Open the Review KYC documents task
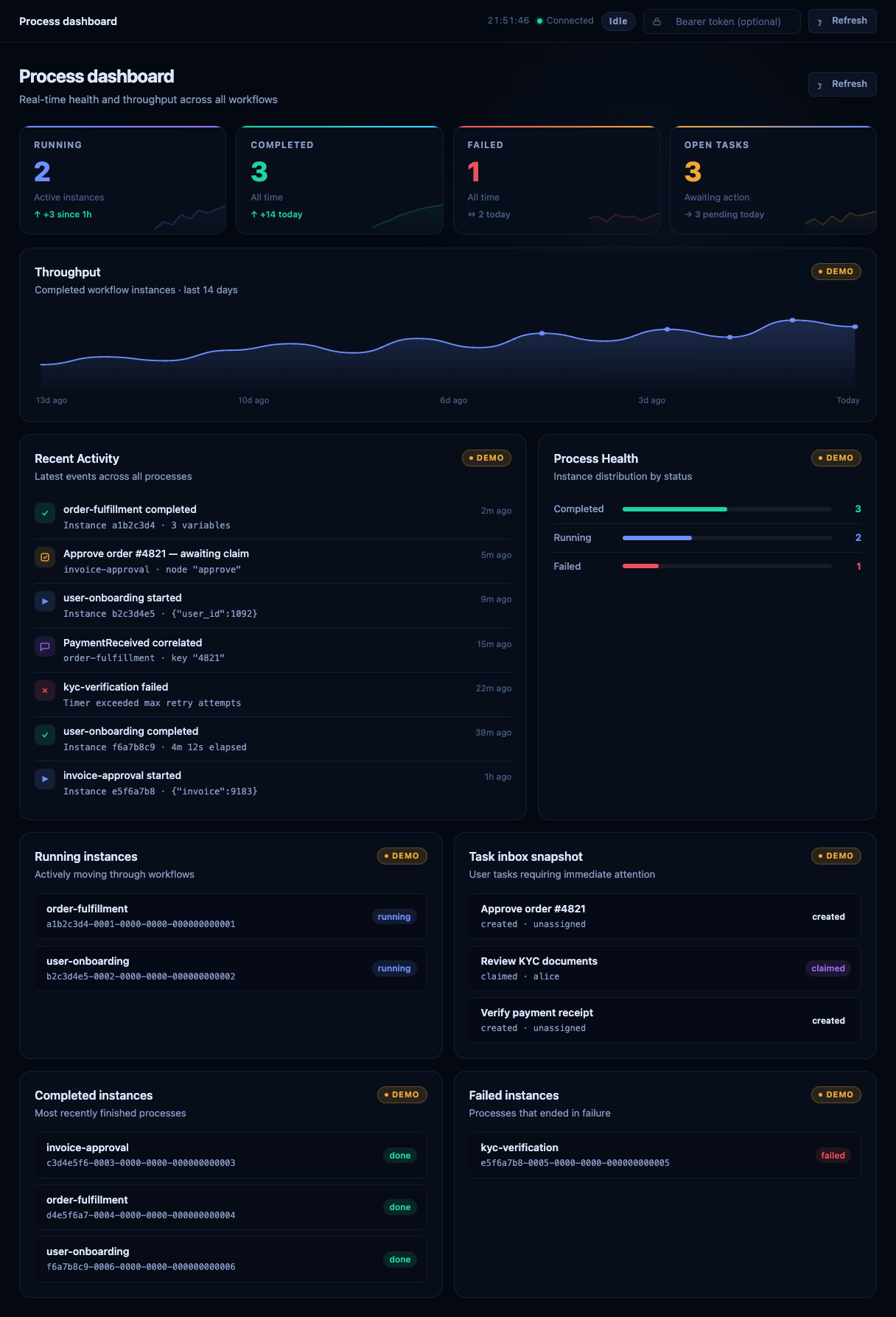Image resolution: width=896 pixels, height=1317 pixels. tap(665, 968)
